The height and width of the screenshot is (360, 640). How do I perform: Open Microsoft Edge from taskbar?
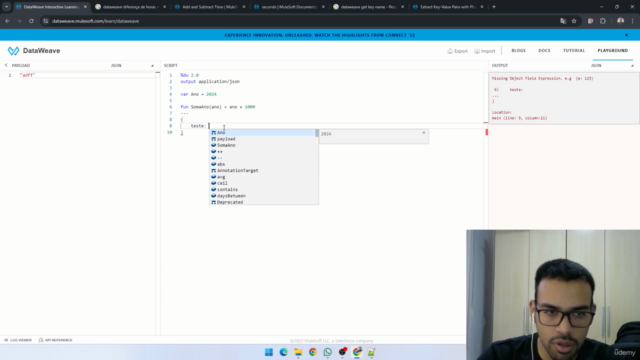click(283, 352)
